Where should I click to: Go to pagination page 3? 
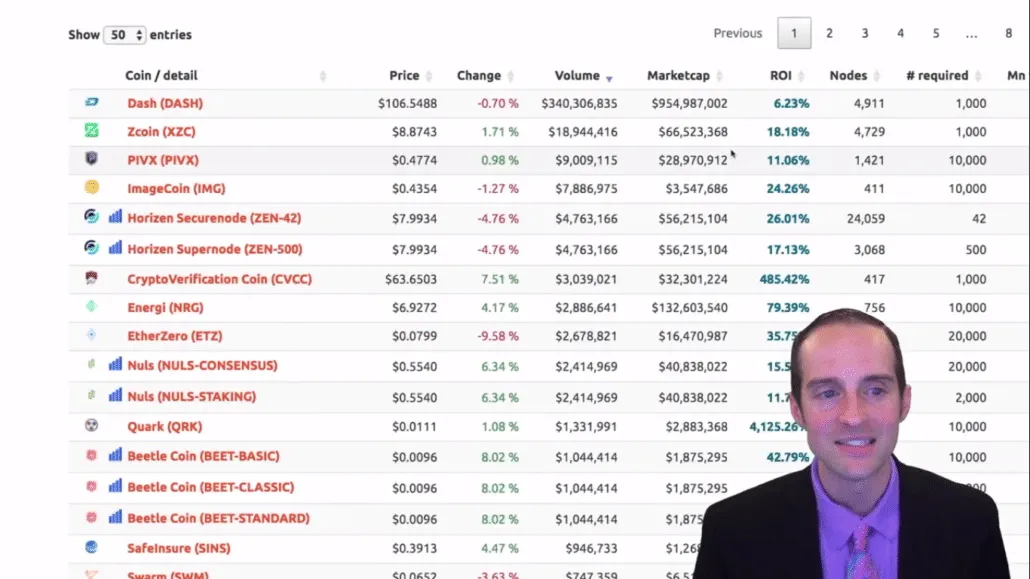(x=865, y=33)
